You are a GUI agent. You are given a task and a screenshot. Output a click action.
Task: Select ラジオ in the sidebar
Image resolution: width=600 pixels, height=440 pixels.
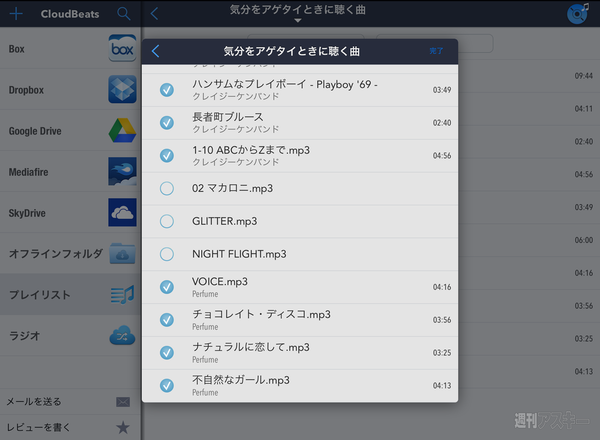tap(70, 336)
